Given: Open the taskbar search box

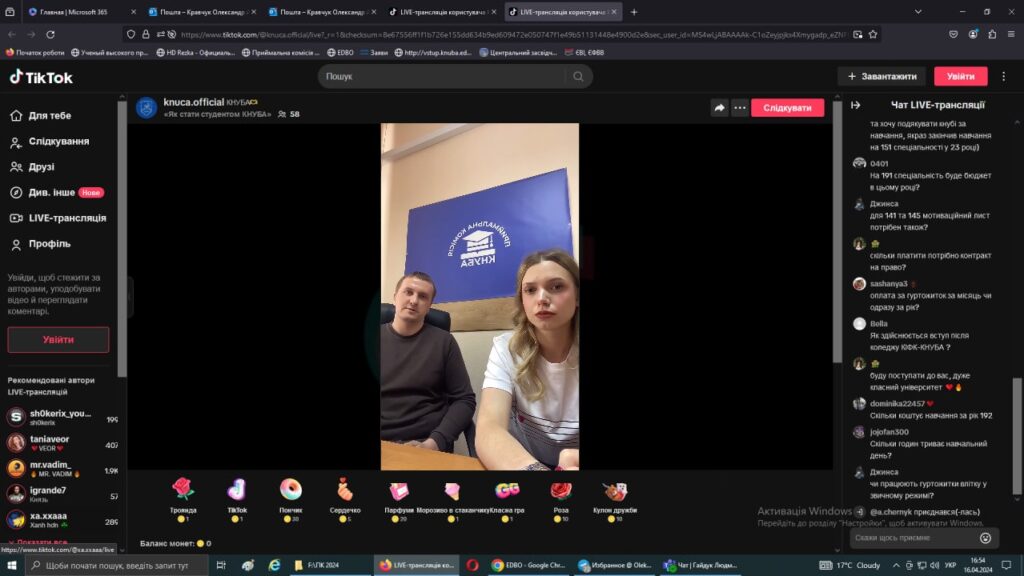Looking at the screenshot, I should pos(118,565).
